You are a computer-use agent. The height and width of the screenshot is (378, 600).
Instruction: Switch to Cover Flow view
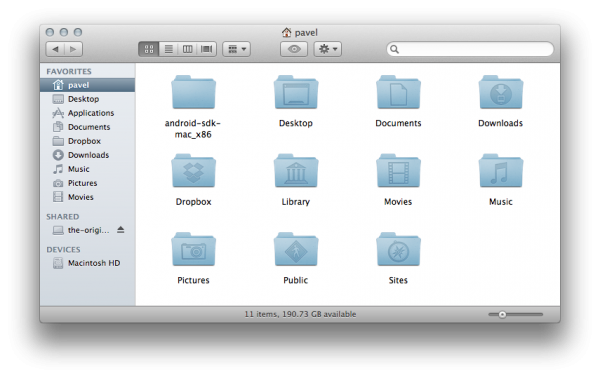207,49
